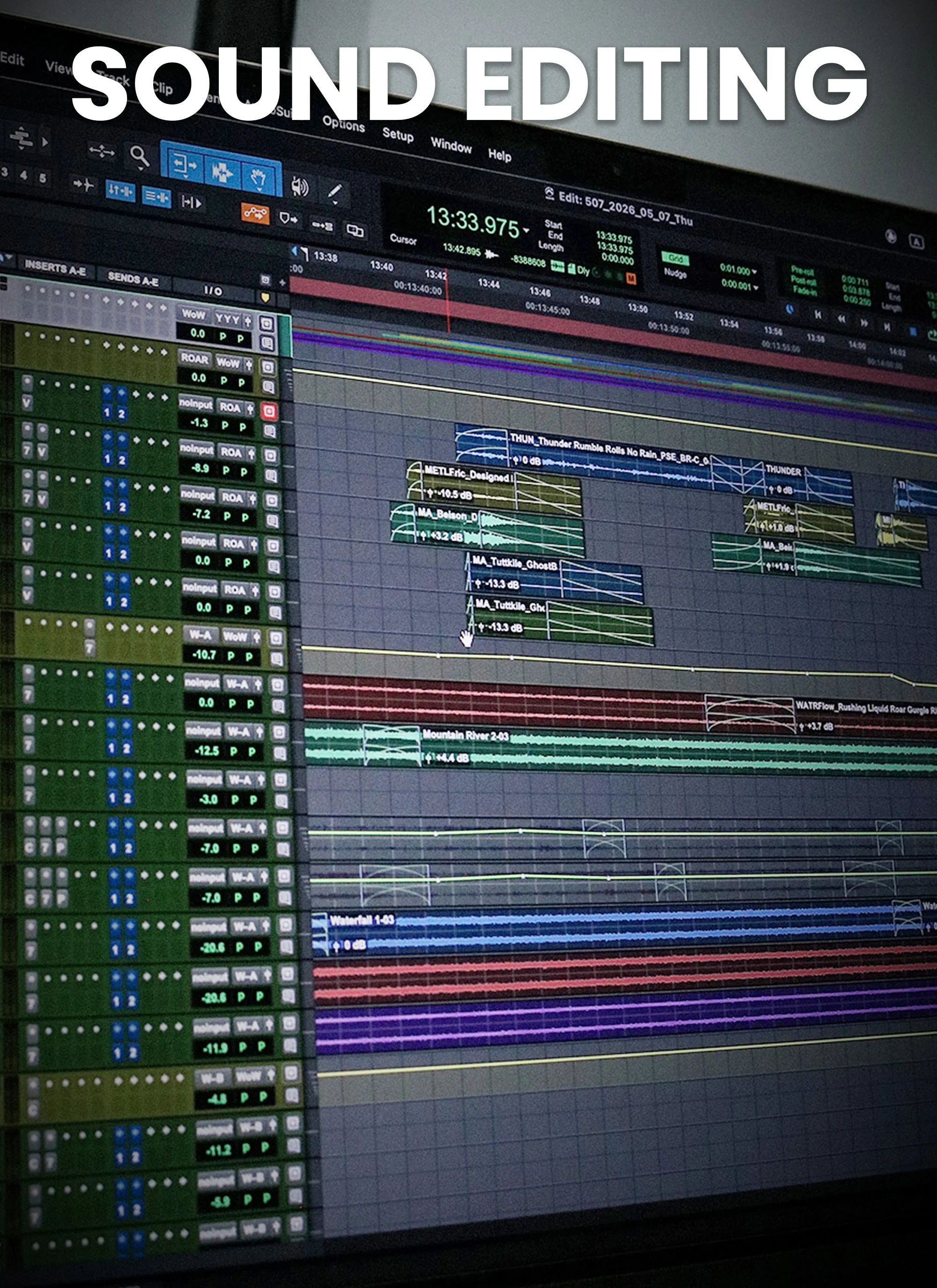
Task: Toggle Link Timeline and Edit Selection
Action: [121, 190]
